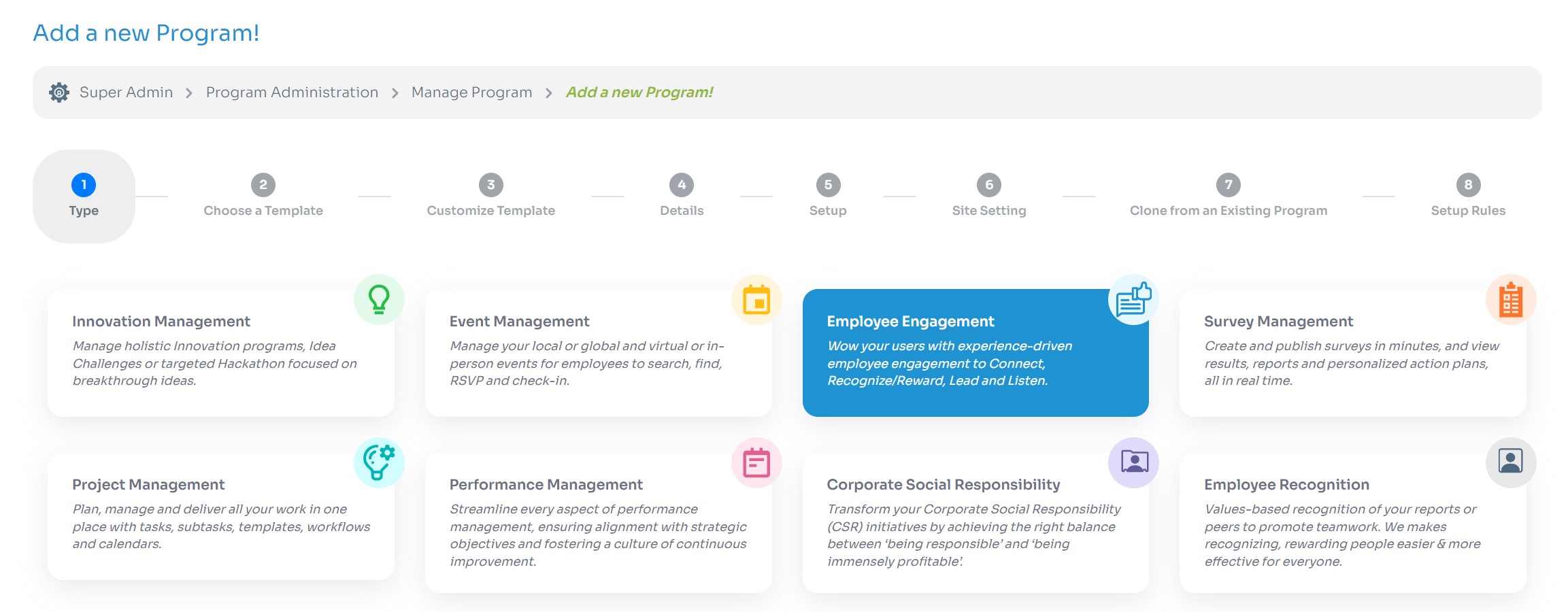Click the Performance Management pink calendar icon

756,462
